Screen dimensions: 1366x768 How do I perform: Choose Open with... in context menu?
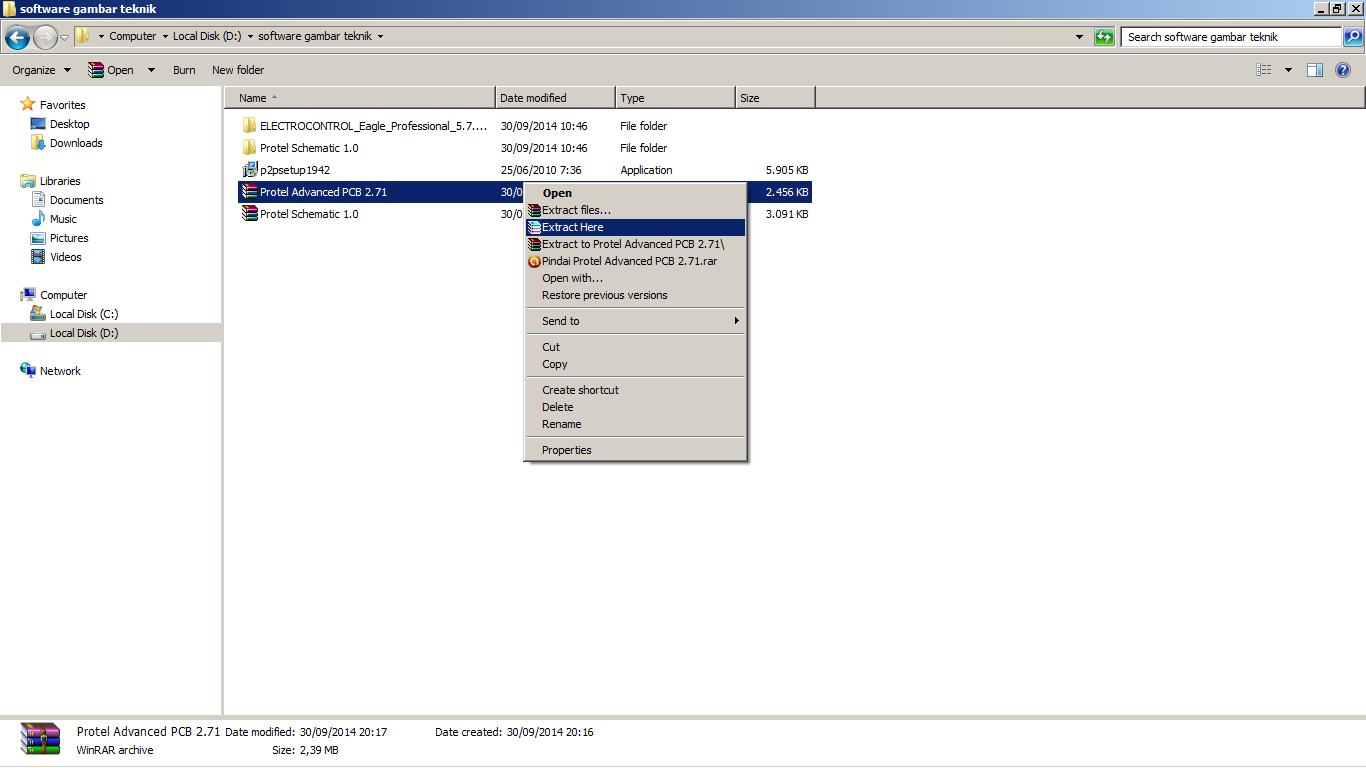[636, 278]
